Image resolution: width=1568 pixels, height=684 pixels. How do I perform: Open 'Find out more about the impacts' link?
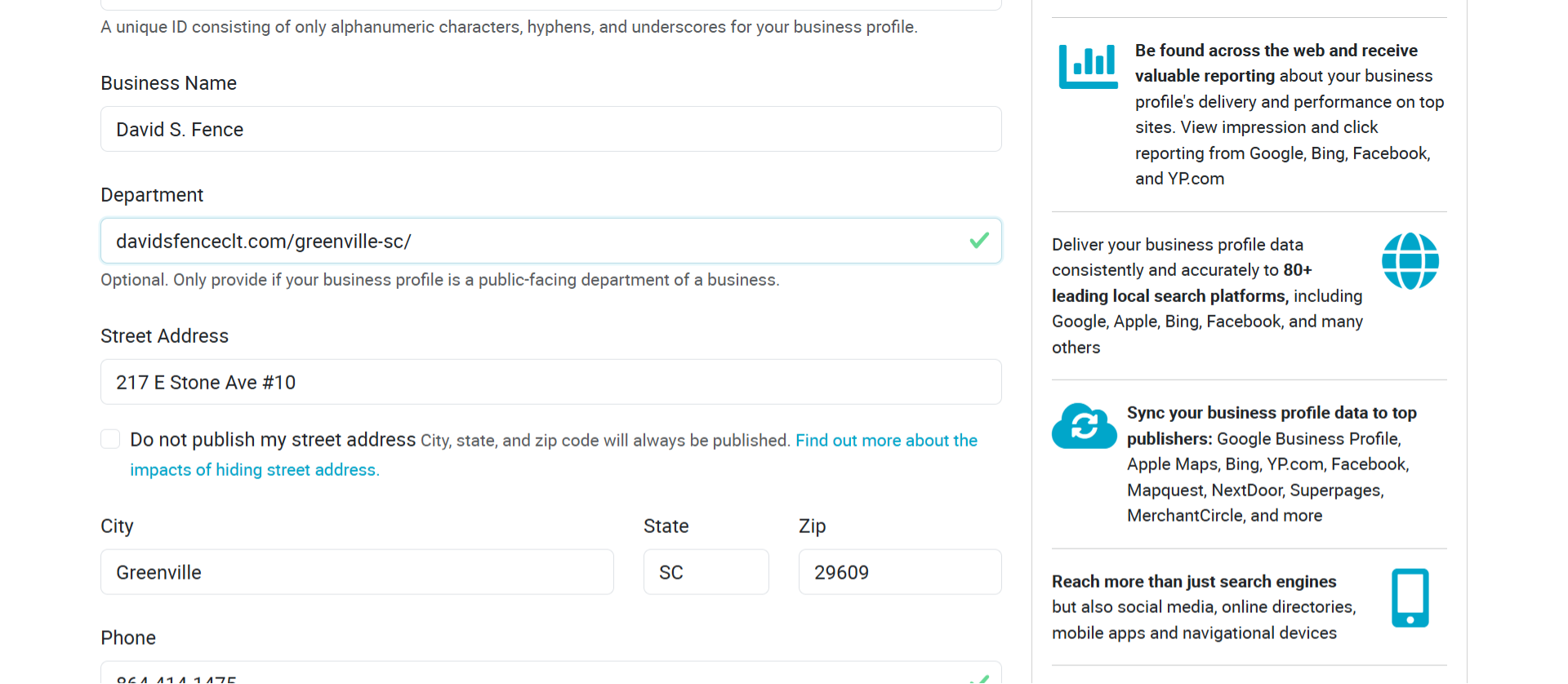[x=886, y=441]
